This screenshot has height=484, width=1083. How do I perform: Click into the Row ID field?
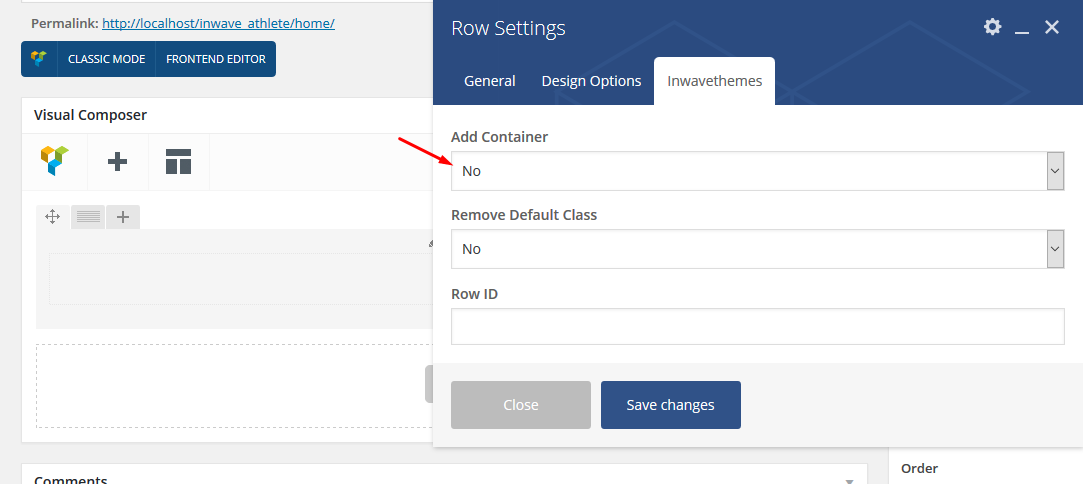[758, 327]
